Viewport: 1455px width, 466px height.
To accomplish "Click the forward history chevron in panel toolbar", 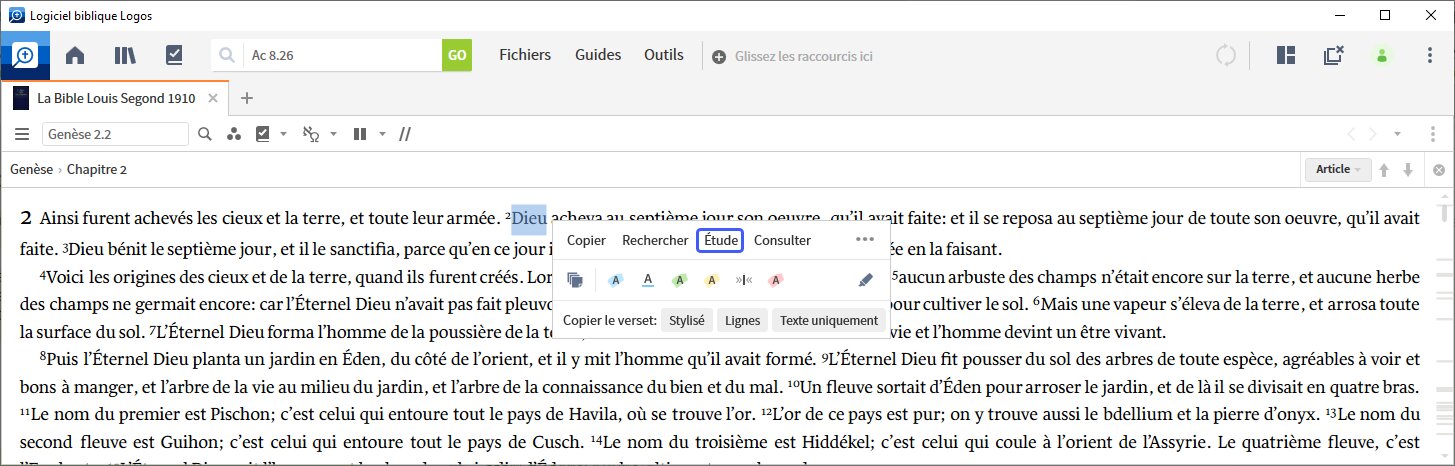I will tap(1373, 134).
